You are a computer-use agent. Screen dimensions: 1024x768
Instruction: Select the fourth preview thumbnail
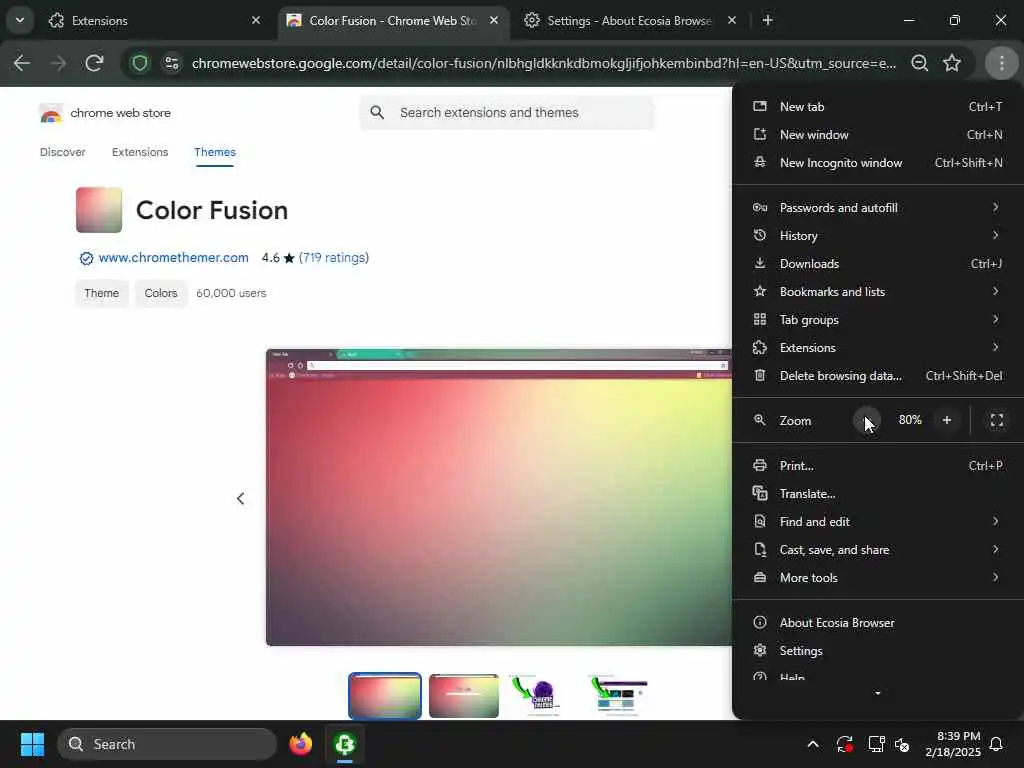click(x=617, y=696)
